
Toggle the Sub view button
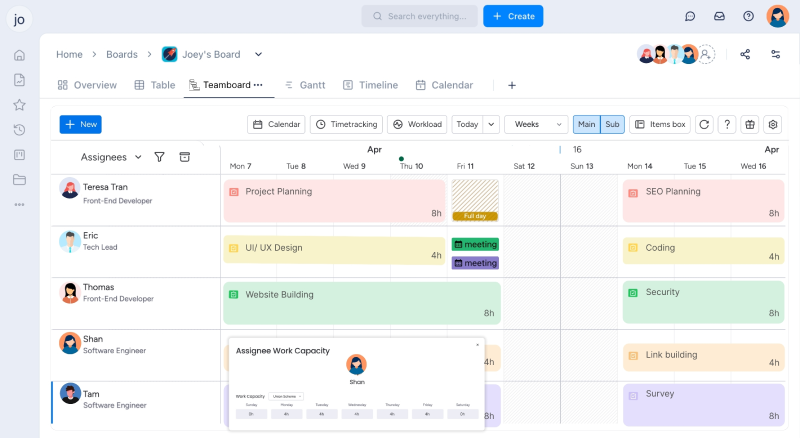(612, 124)
